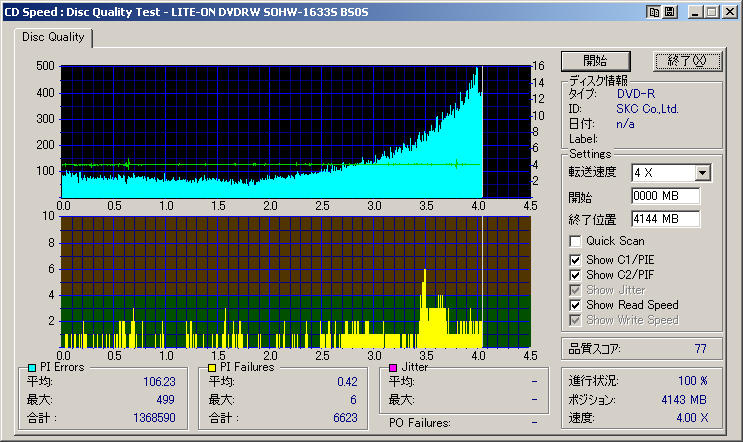Toggle Show Read Speed checkbox
The width and height of the screenshot is (743, 442).
click(575, 305)
